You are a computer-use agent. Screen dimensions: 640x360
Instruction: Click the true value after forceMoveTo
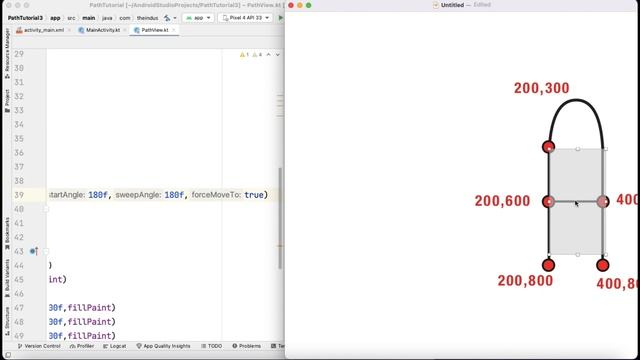click(254, 195)
